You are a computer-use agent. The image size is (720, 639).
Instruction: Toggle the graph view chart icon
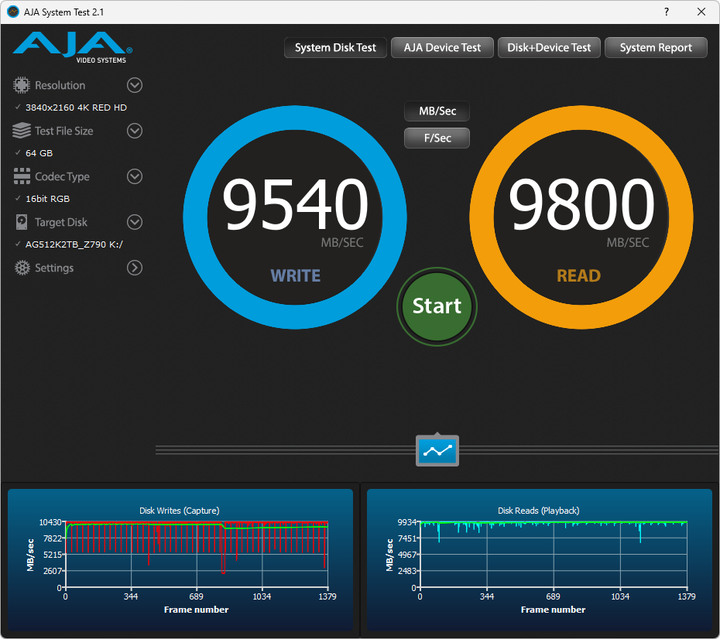coord(437,451)
